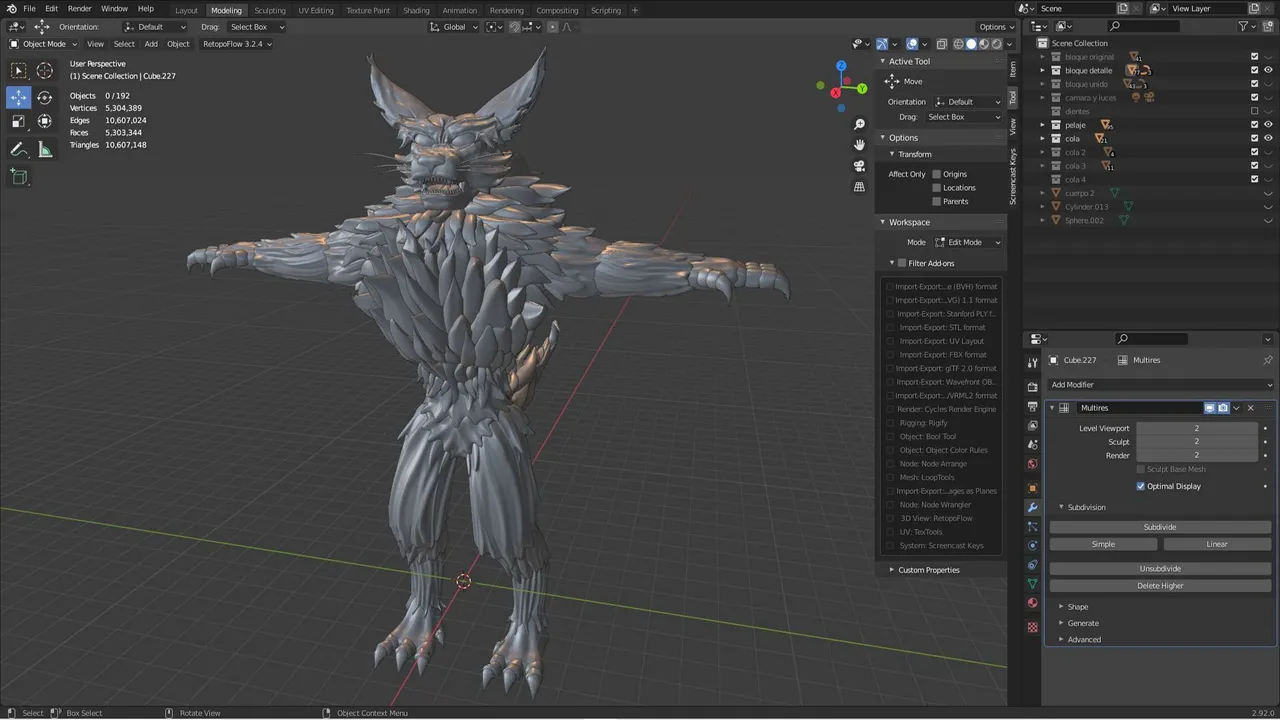Click the pan hand viewport gizmo
1280x720 pixels.
pos(859,145)
